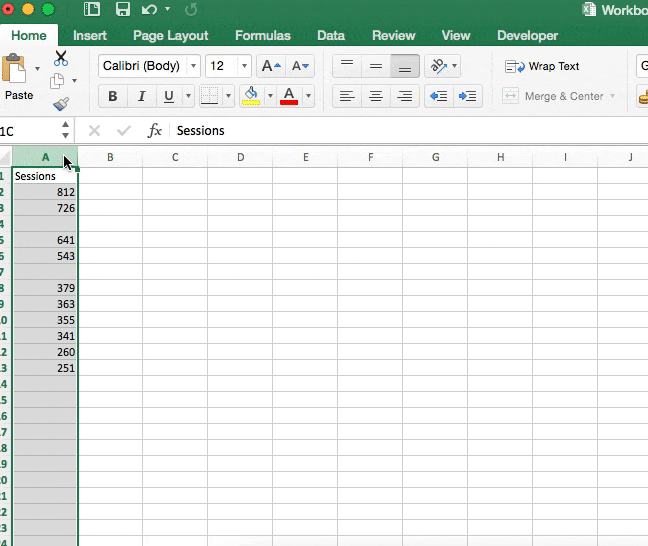Click the Cut scissors icon
This screenshot has width=648, height=546.
(x=61, y=59)
